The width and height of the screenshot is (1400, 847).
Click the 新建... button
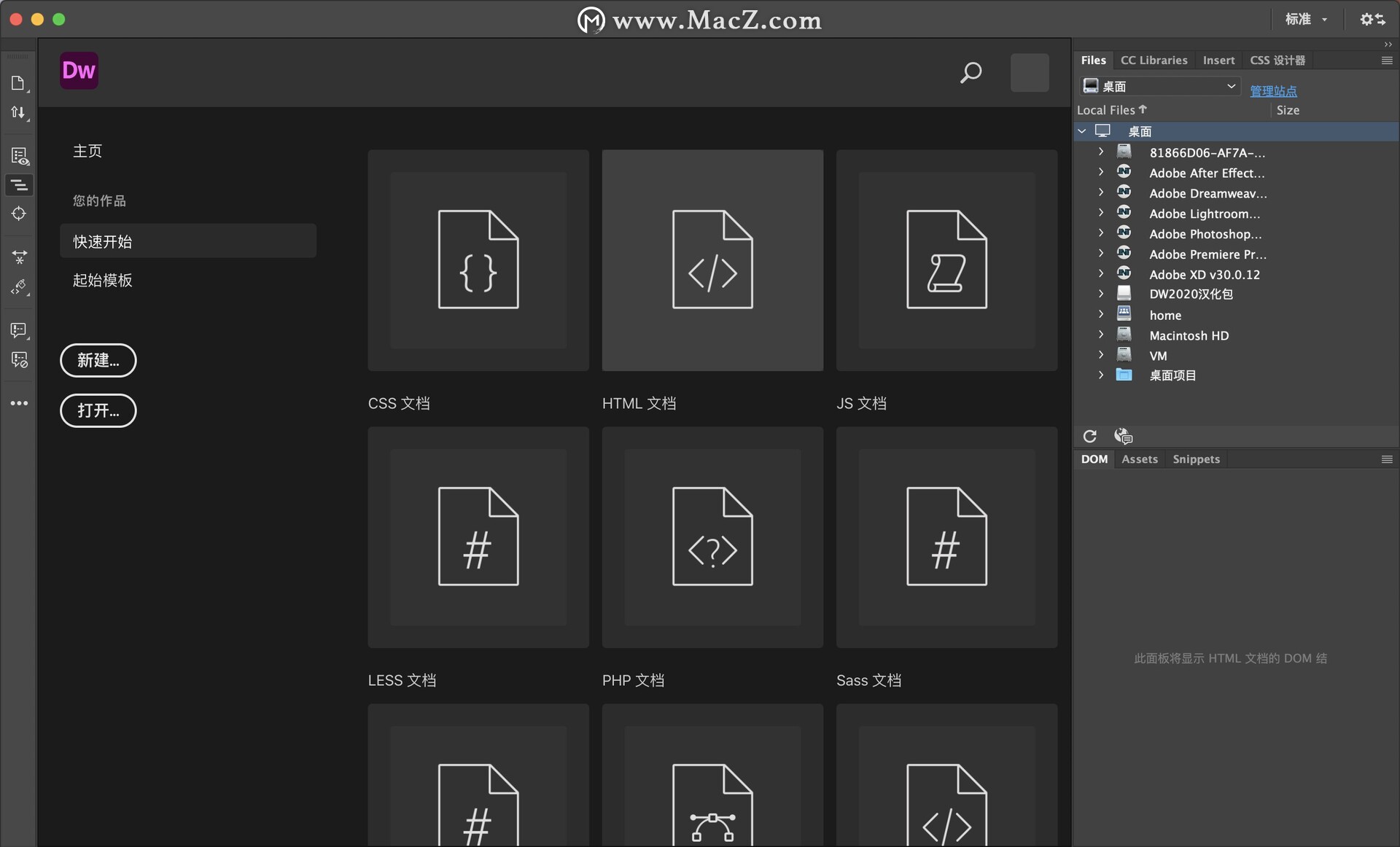tap(98, 361)
